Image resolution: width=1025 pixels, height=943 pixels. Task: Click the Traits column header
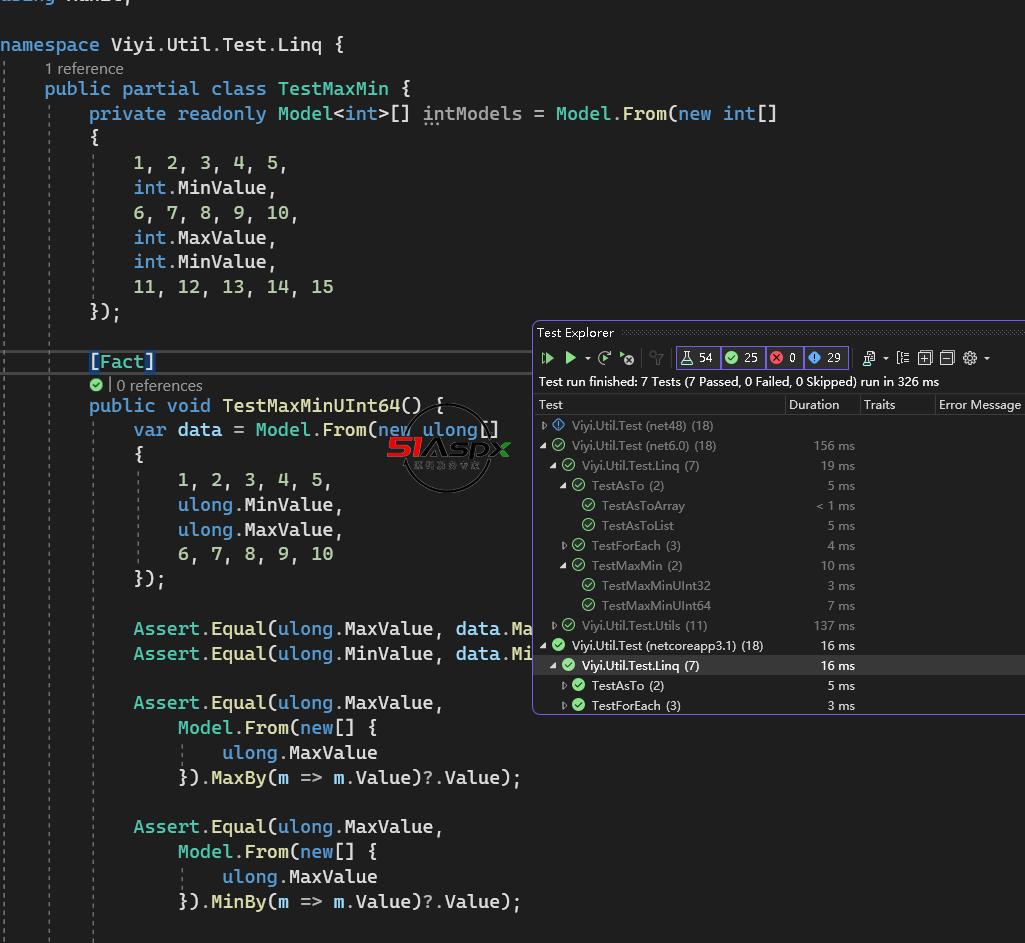coord(879,405)
